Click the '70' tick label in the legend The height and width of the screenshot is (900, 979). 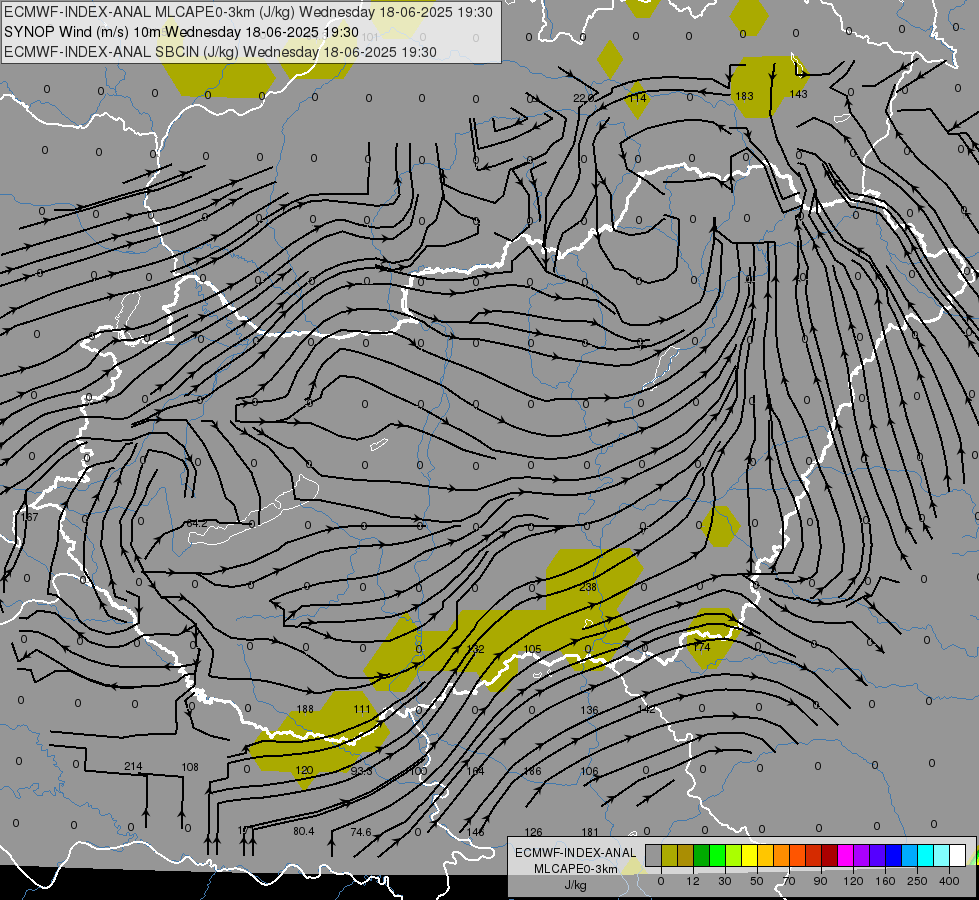click(x=789, y=881)
